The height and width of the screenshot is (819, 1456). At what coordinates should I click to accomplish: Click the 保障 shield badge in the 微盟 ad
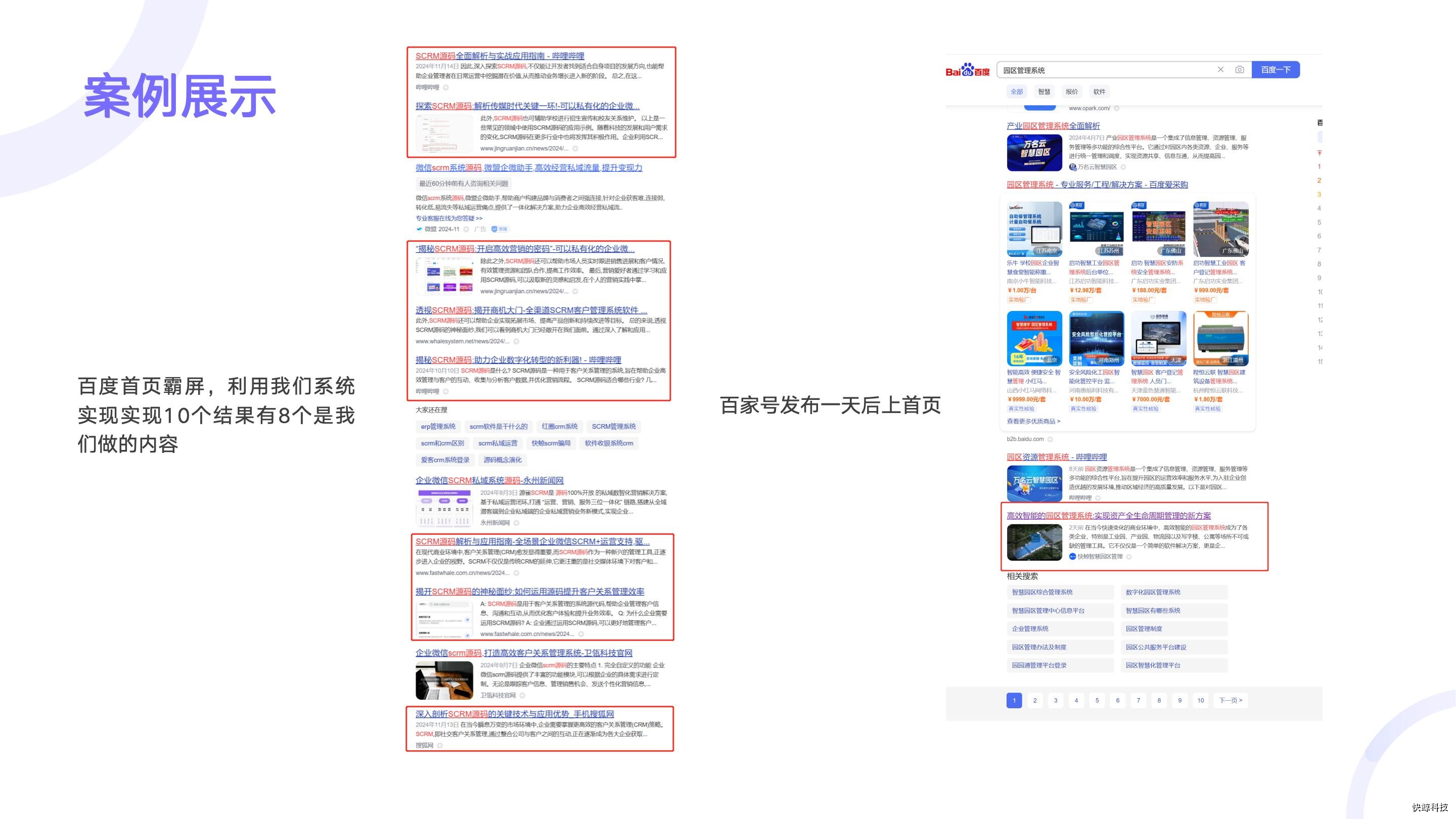(x=499, y=229)
